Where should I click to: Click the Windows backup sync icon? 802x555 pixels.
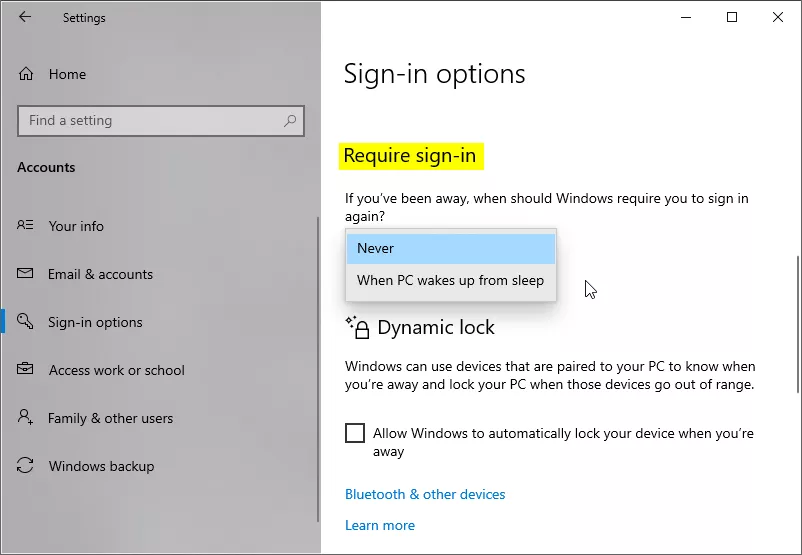click(25, 465)
